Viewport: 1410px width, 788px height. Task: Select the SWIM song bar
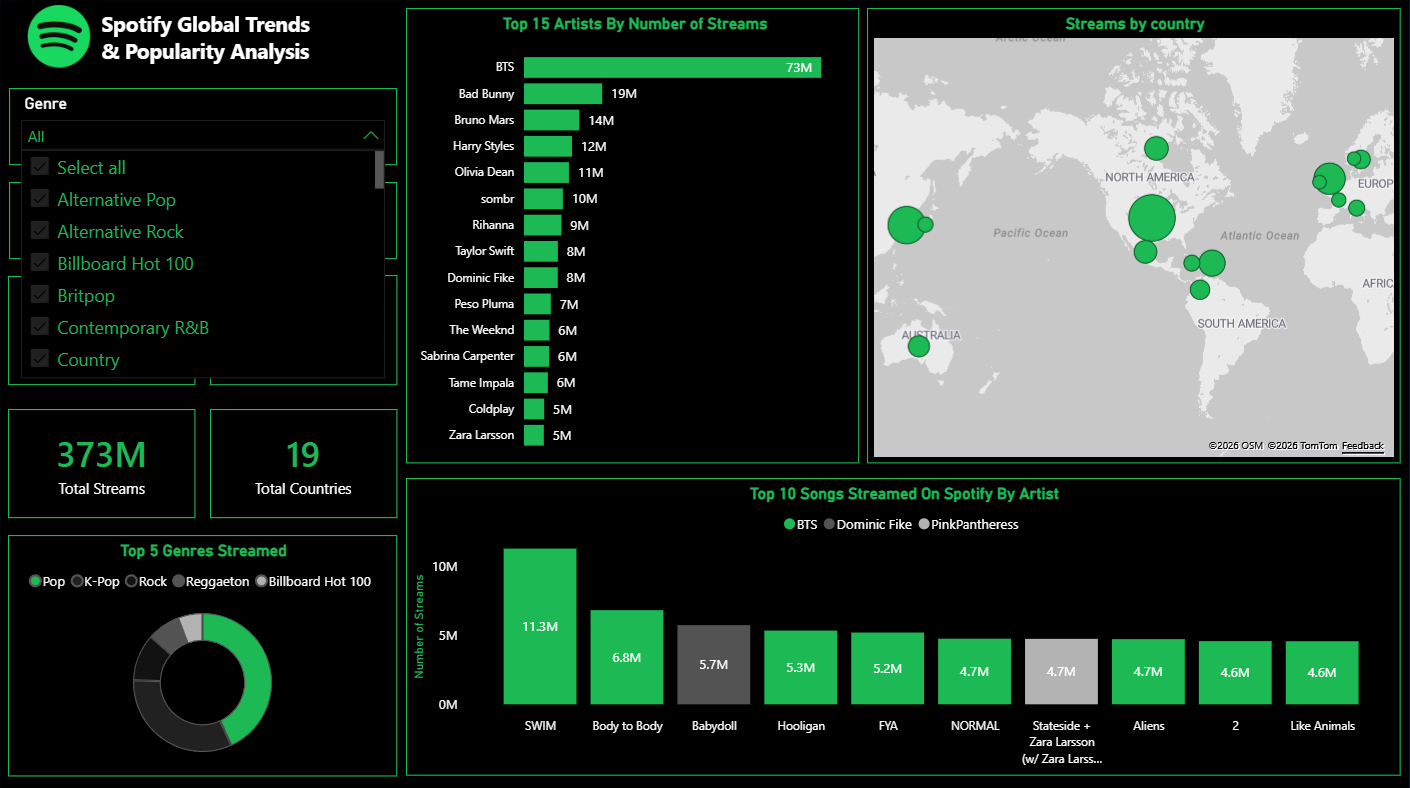point(540,626)
